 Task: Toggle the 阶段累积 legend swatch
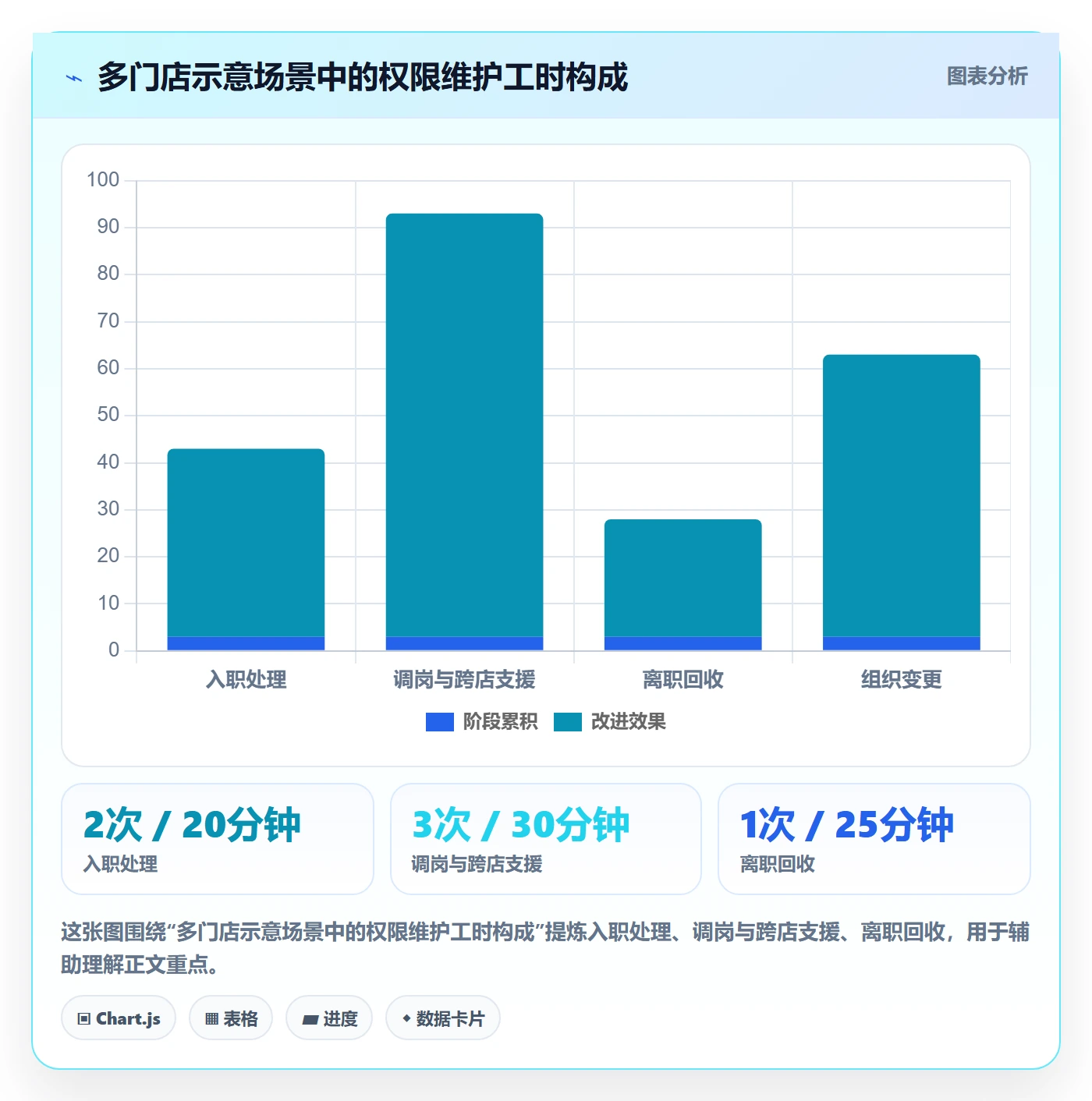(x=439, y=722)
